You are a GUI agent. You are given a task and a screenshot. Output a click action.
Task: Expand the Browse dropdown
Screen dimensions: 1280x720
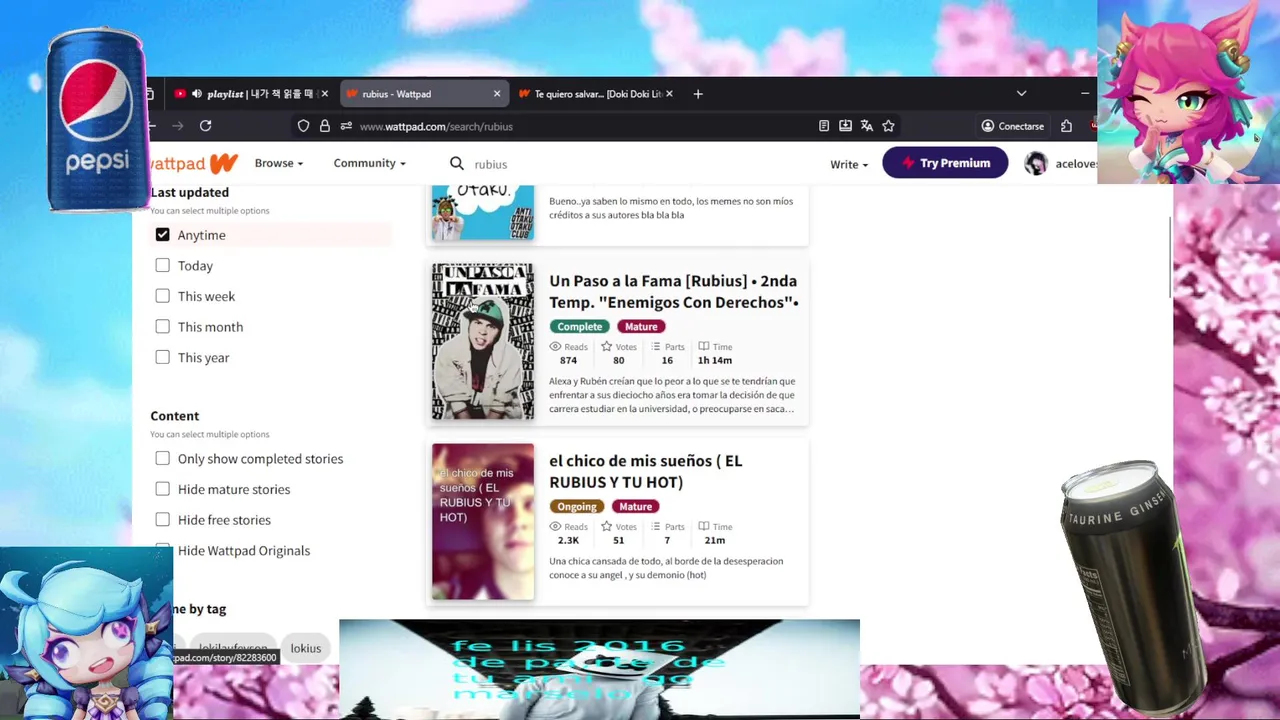click(x=278, y=163)
